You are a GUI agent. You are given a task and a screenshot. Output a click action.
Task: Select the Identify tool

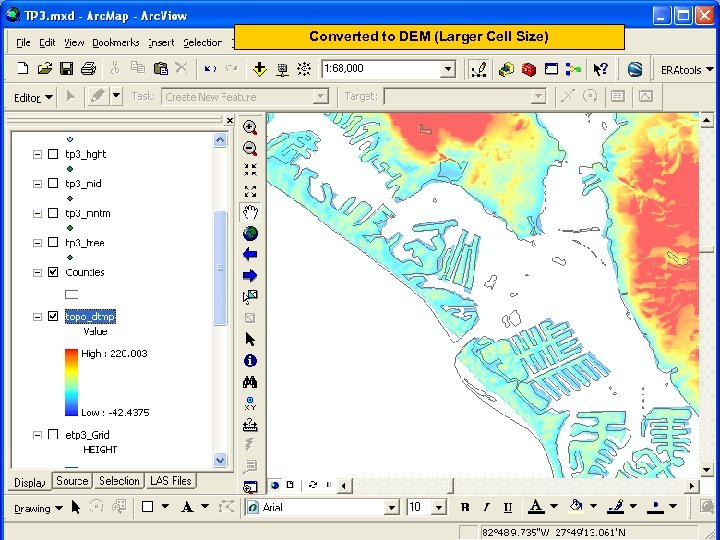[250, 360]
